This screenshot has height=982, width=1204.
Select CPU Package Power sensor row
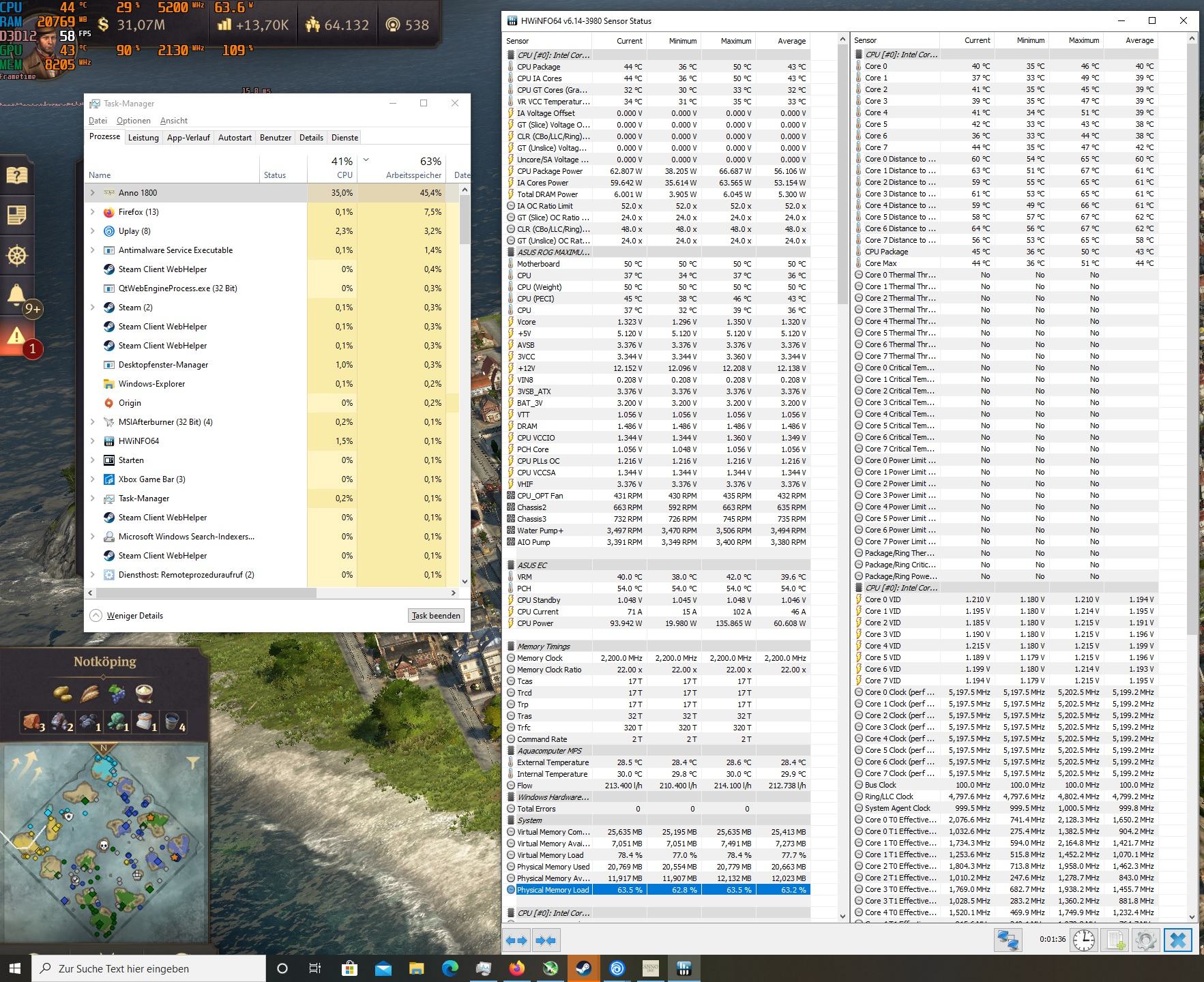[658, 171]
